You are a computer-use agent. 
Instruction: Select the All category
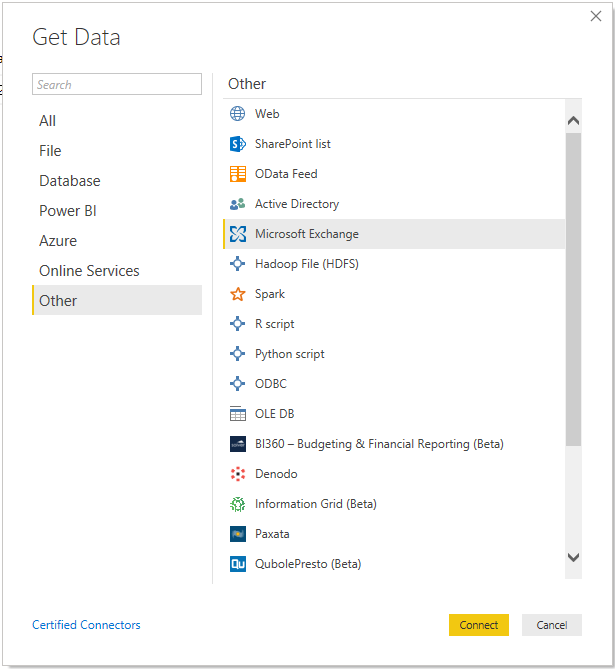[x=117, y=121]
